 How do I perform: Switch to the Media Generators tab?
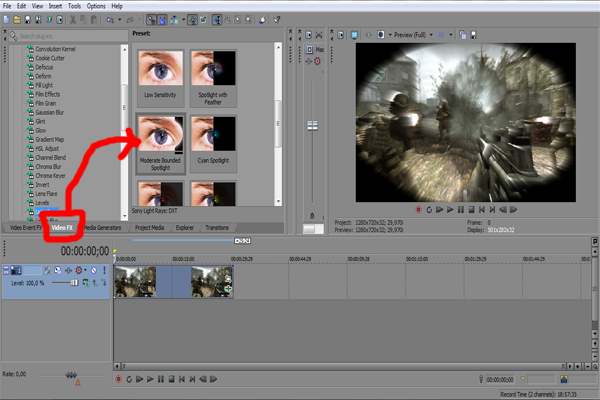[102, 228]
